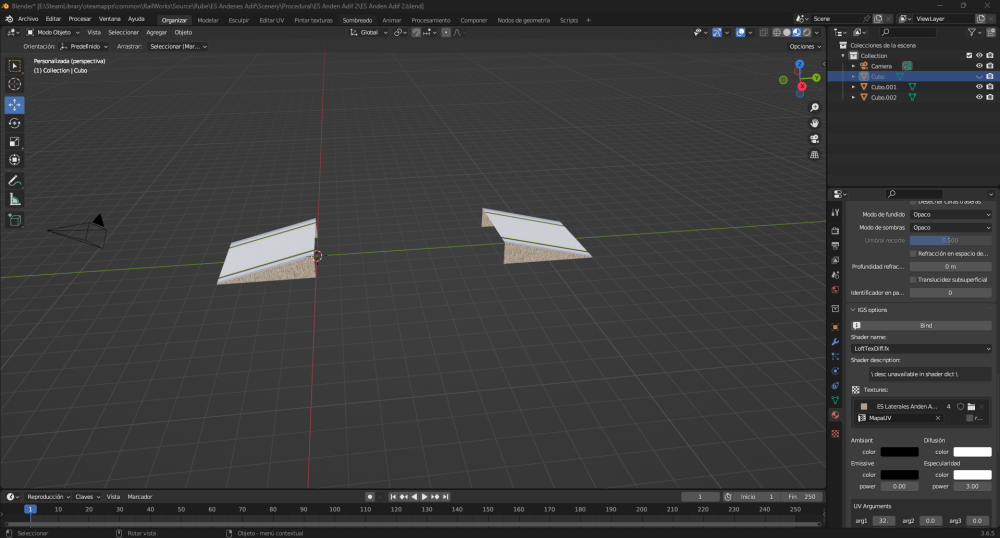This screenshot has width=1000, height=538.
Task: Uncheck the Collection exclude checkbox
Action: click(968, 55)
